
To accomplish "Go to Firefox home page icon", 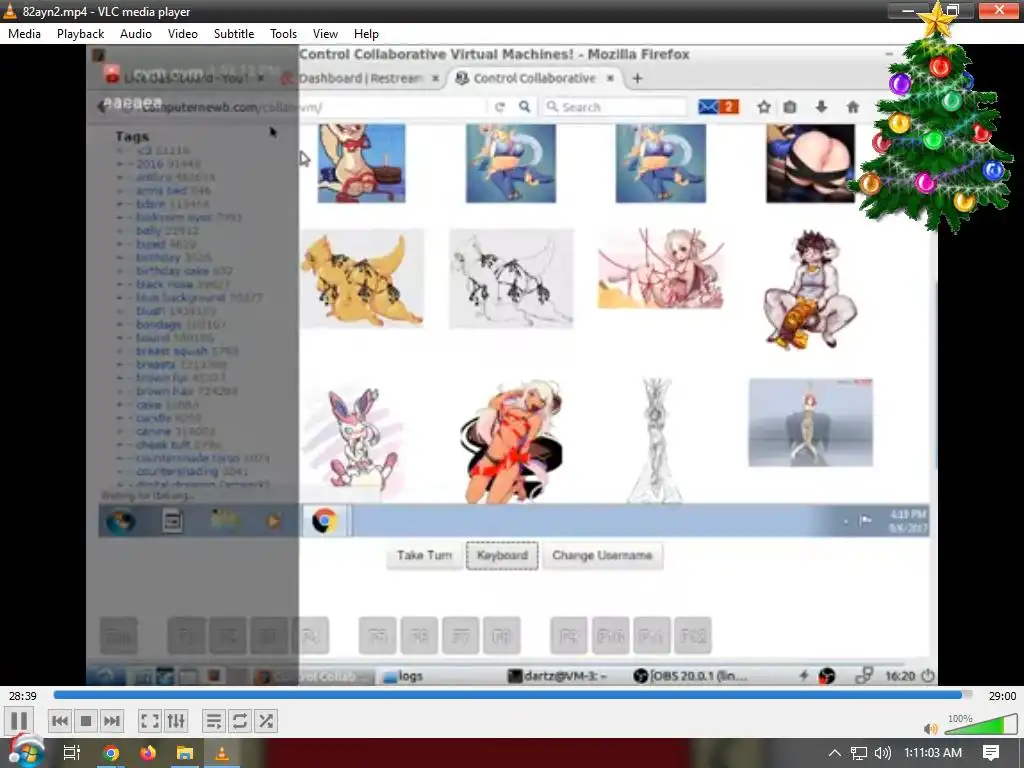I will click(x=853, y=106).
